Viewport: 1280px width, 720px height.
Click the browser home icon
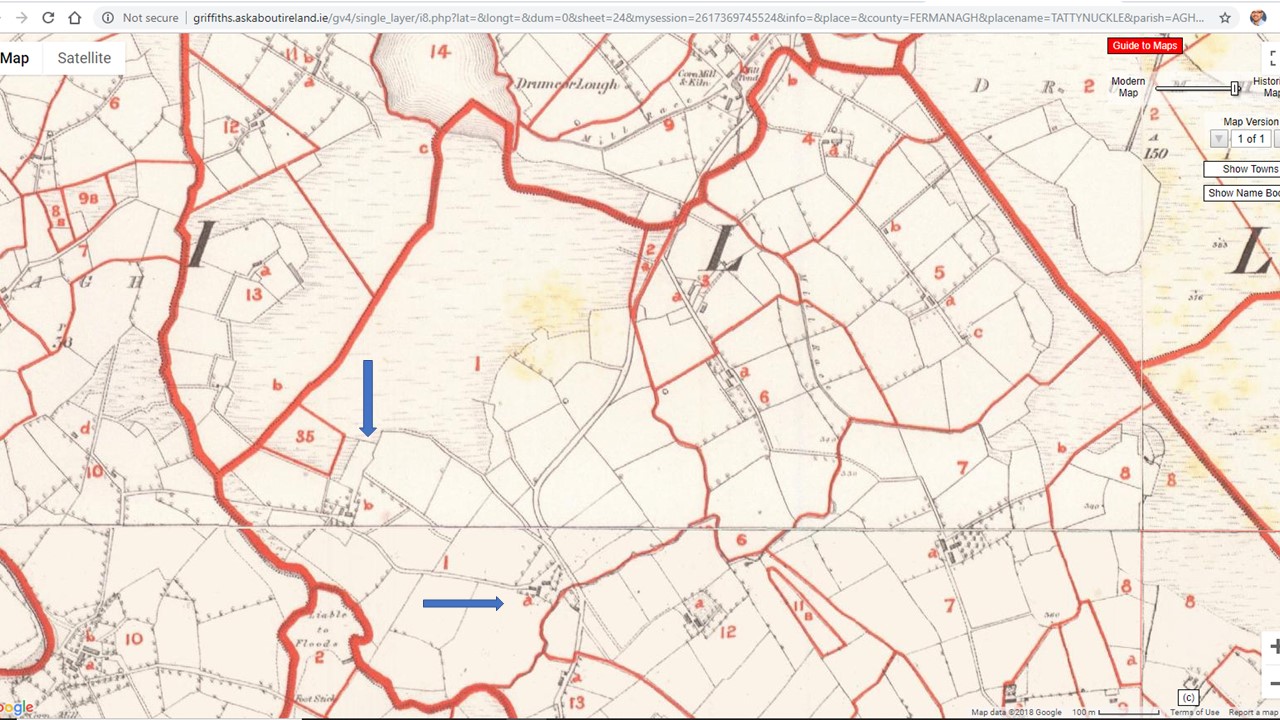click(x=75, y=17)
